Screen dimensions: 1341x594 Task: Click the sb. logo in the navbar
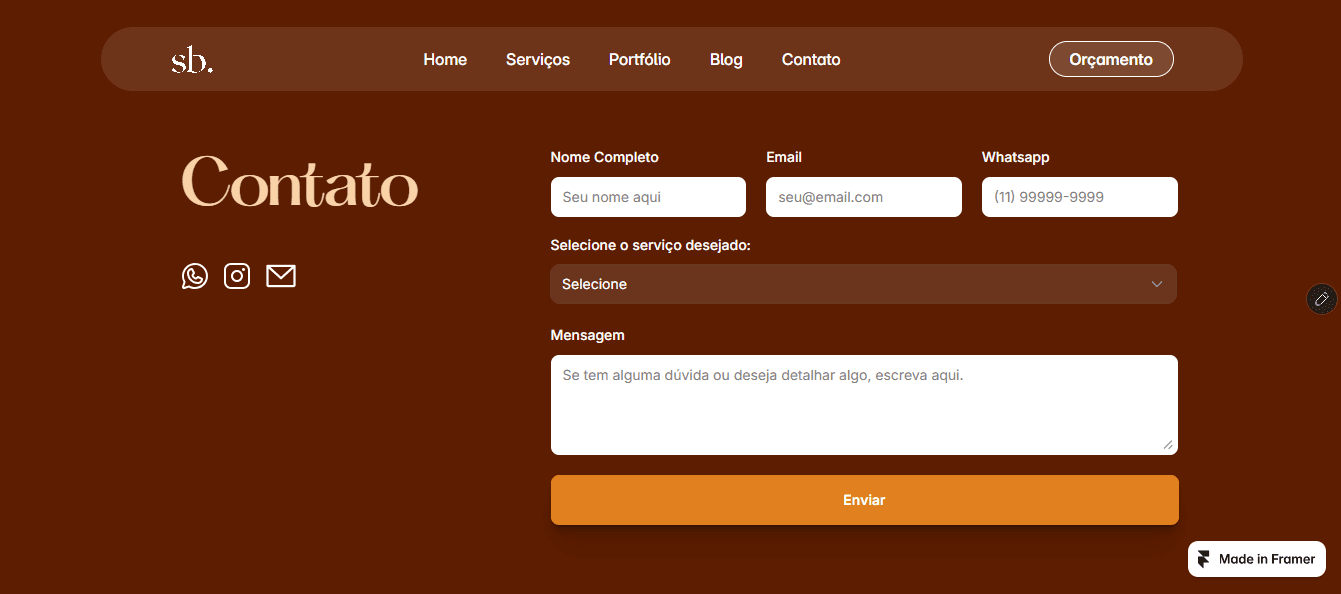tap(192, 60)
